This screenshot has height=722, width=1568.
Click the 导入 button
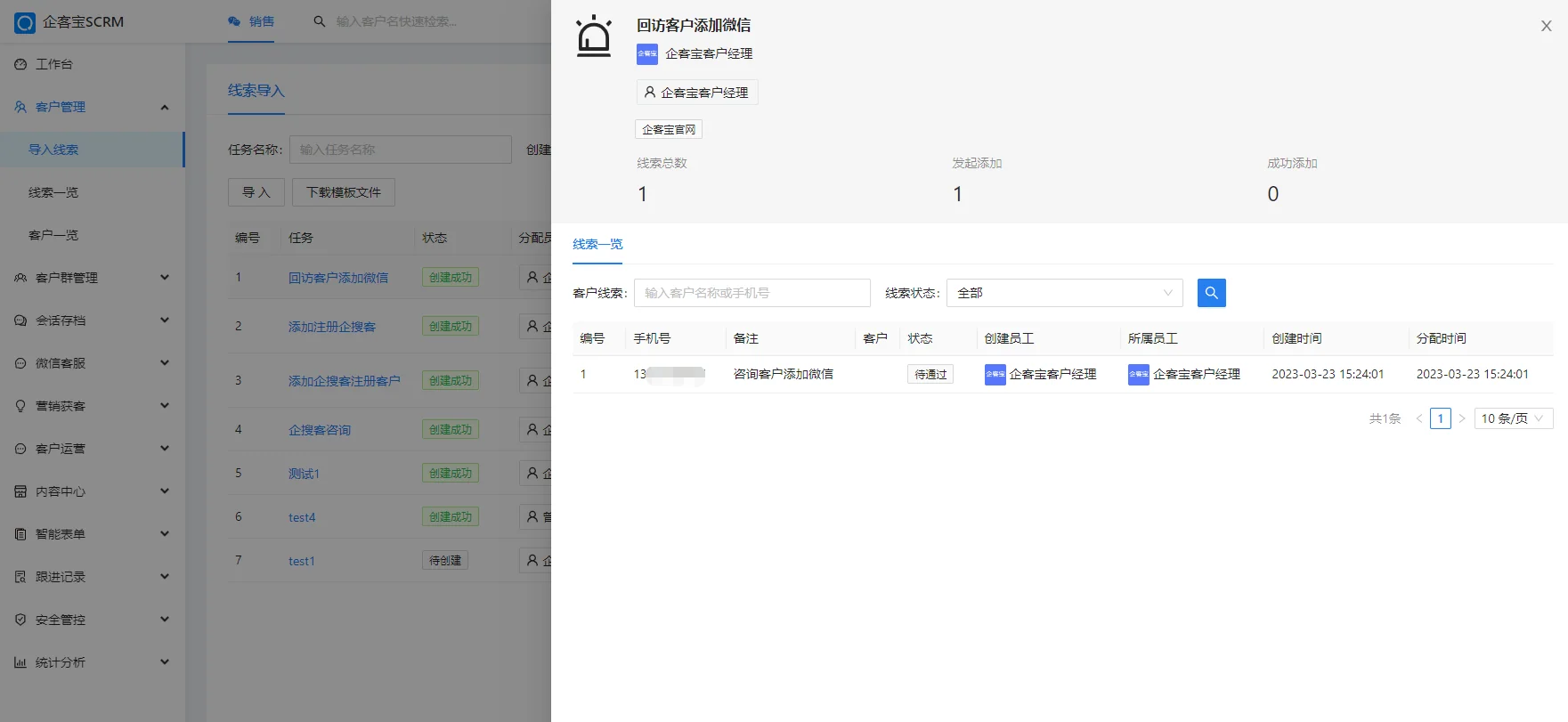point(256,192)
